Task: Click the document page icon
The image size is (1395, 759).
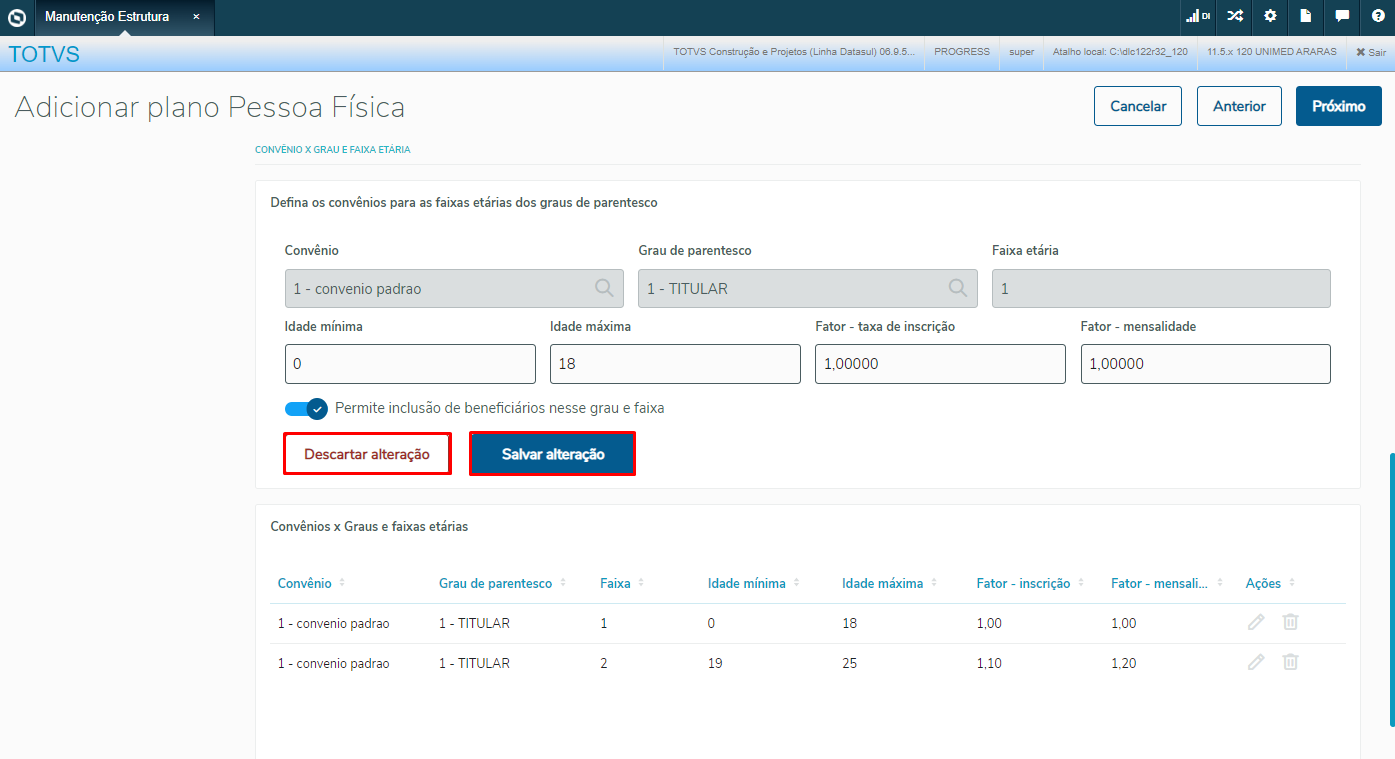Action: coord(1306,16)
